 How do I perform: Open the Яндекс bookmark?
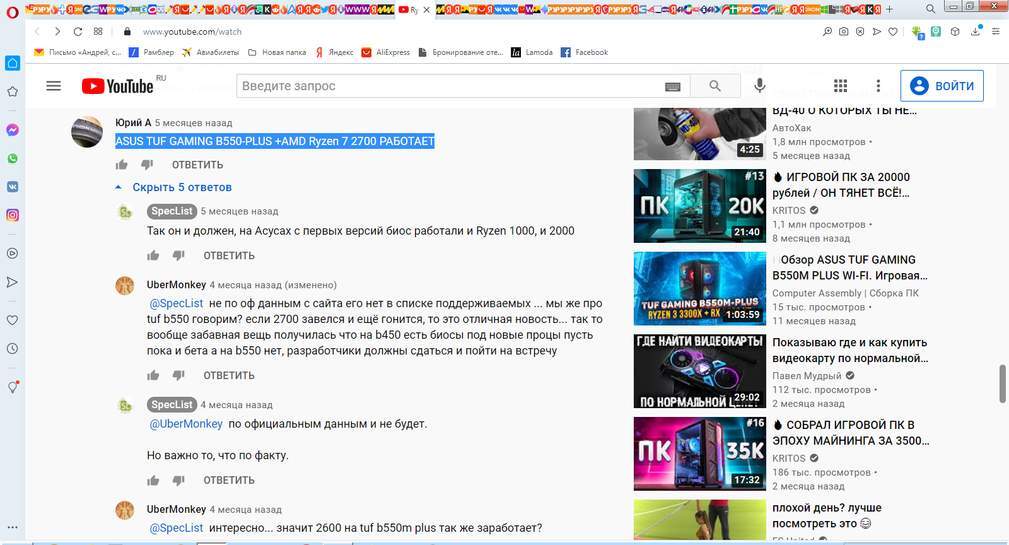(334, 52)
